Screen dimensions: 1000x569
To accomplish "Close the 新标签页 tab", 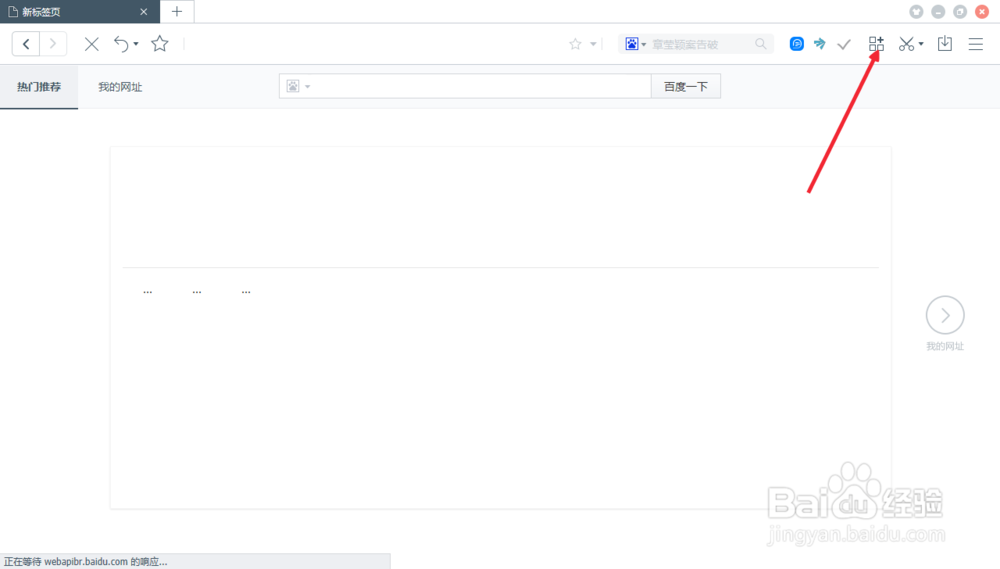I will tap(143, 11).
